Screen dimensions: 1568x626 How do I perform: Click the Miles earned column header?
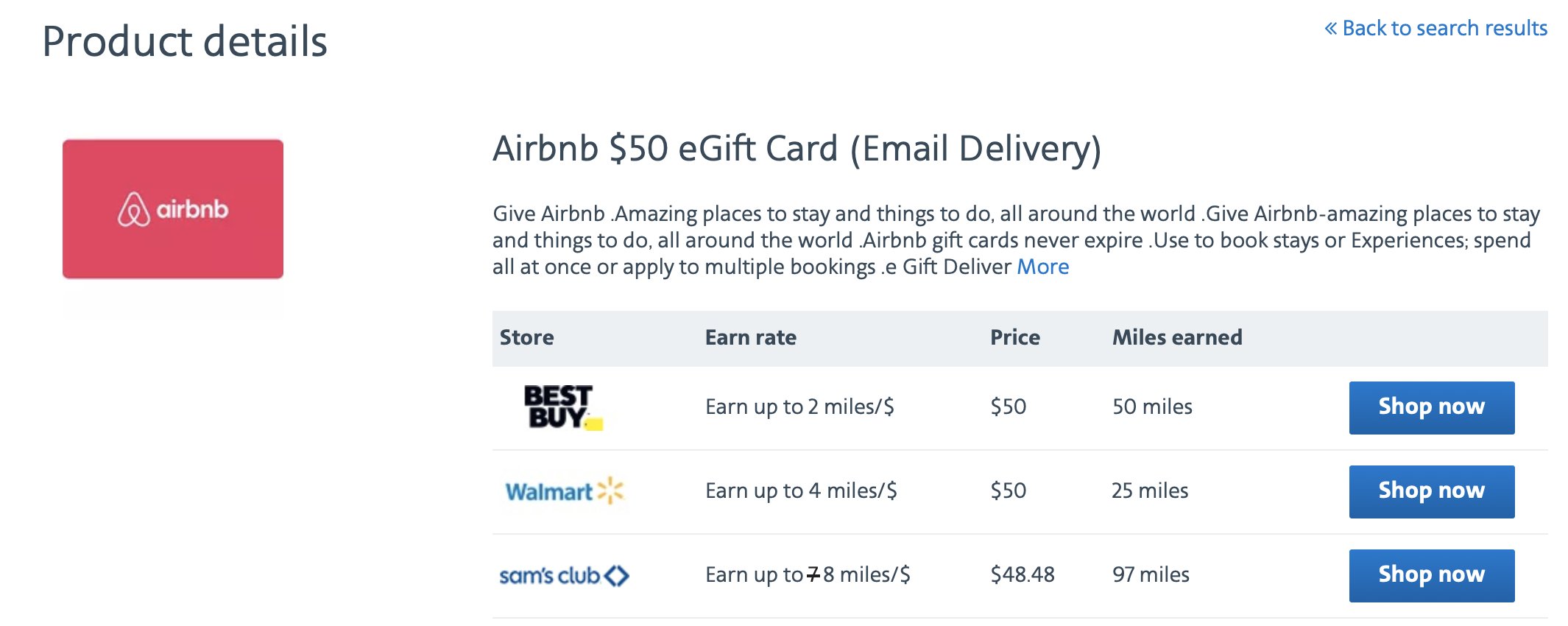pyautogui.click(x=1177, y=337)
